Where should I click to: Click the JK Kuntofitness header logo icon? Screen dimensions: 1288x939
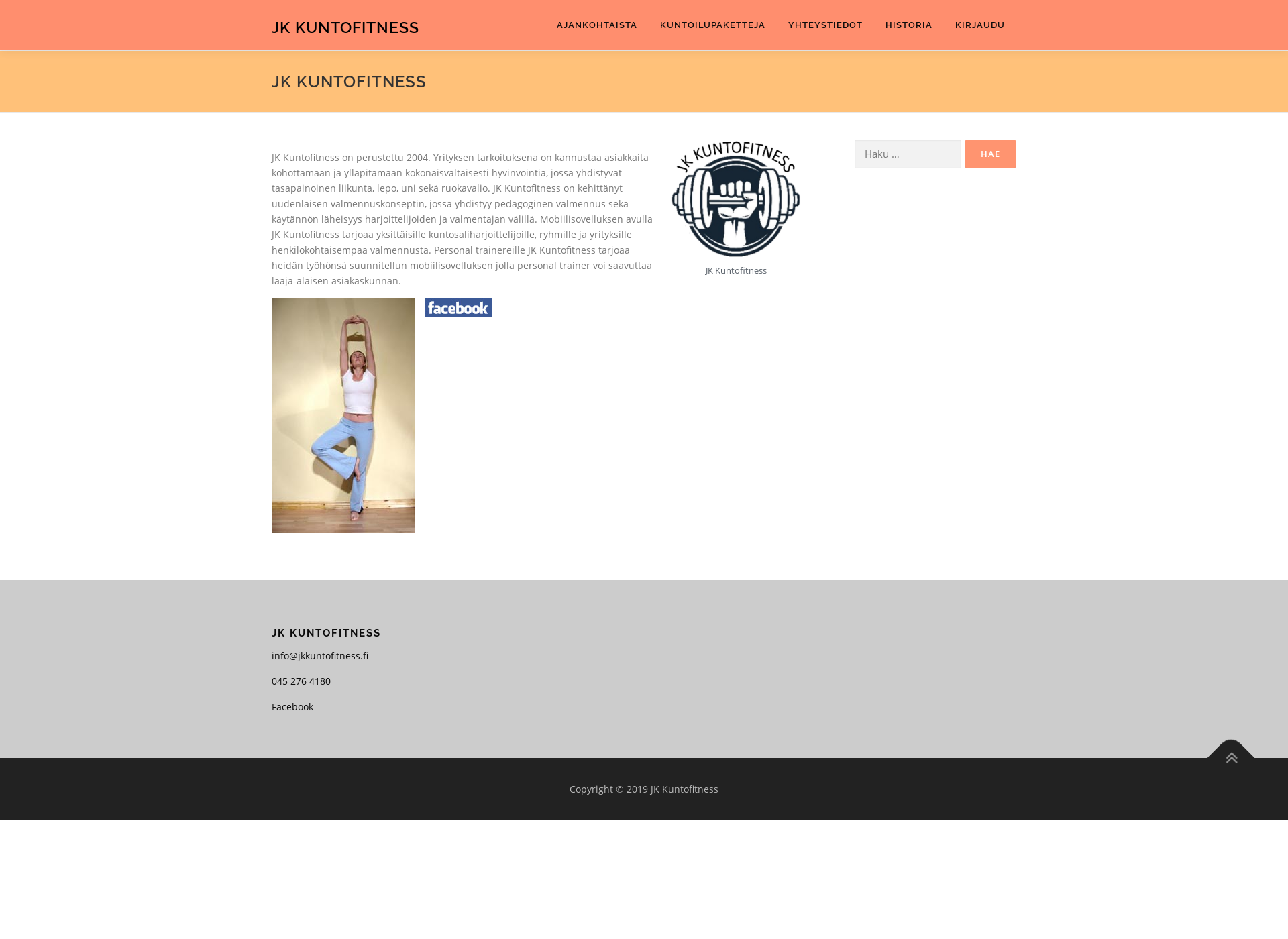[345, 27]
